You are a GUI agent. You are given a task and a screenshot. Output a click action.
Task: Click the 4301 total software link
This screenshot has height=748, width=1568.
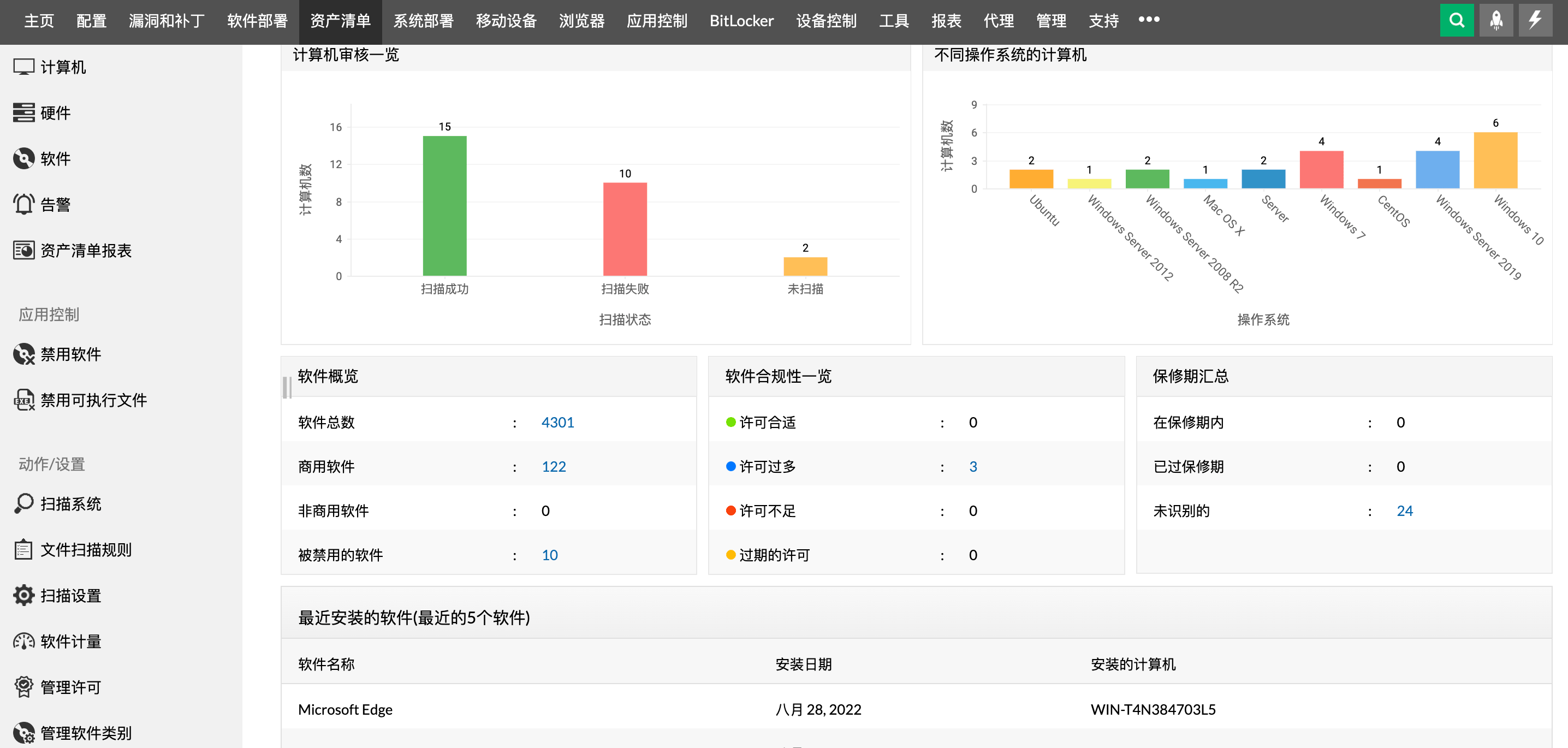(x=557, y=422)
